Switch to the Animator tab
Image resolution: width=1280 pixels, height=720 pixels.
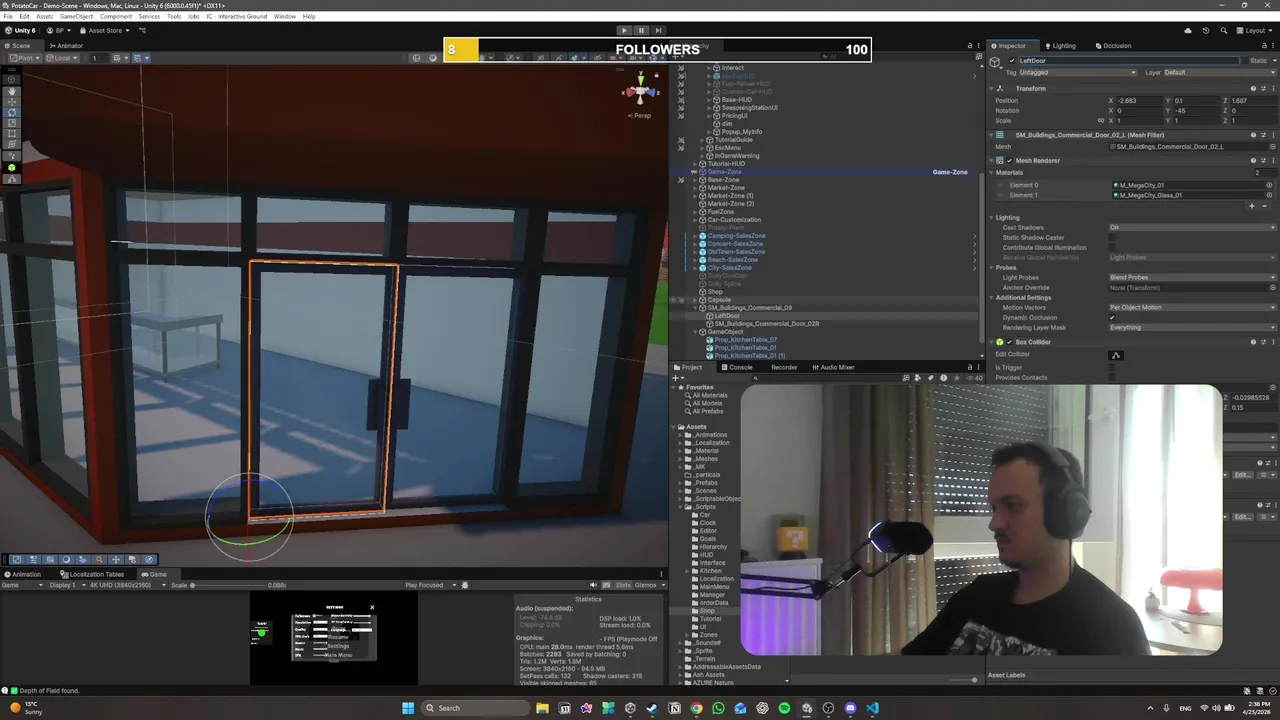pos(66,46)
